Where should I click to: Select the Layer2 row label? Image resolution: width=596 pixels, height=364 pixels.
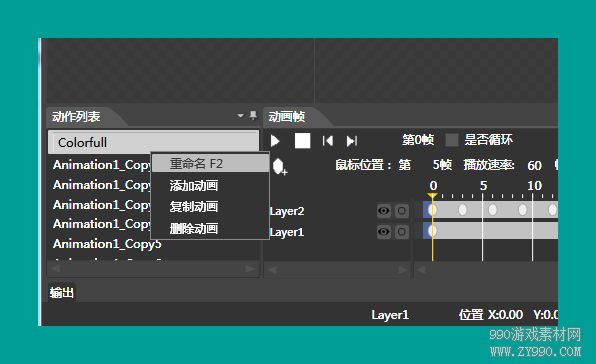287,211
